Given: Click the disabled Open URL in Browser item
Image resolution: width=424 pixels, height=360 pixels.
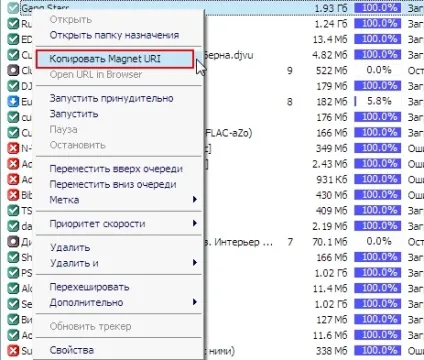Looking at the screenshot, I should click(x=96, y=74).
